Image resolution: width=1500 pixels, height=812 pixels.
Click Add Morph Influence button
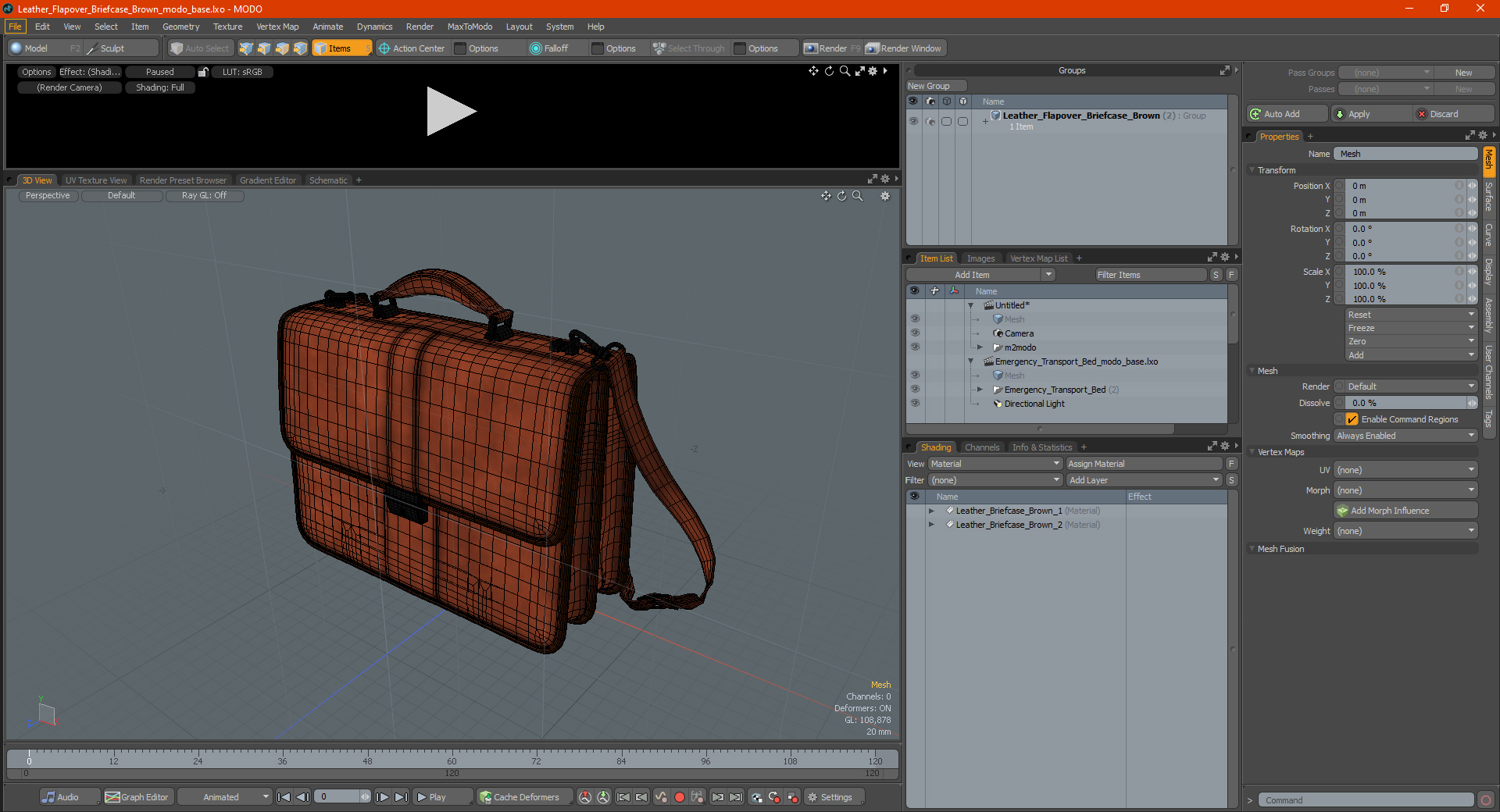click(1405, 511)
